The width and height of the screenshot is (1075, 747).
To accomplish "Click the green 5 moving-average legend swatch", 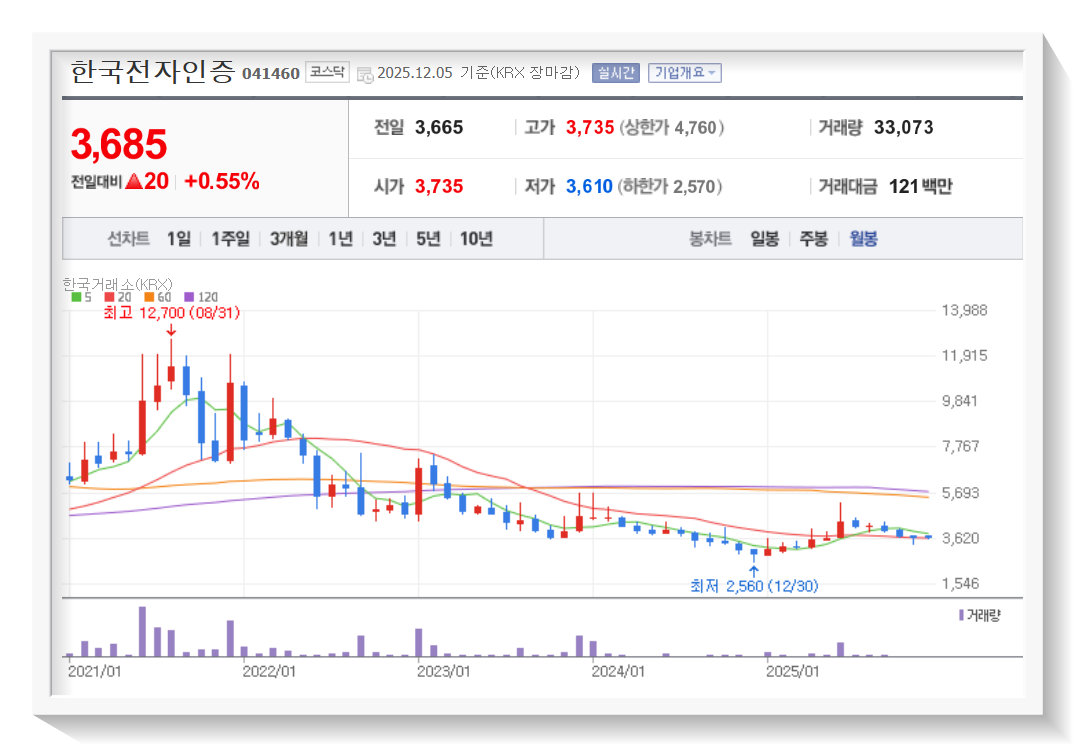I will [76, 297].
